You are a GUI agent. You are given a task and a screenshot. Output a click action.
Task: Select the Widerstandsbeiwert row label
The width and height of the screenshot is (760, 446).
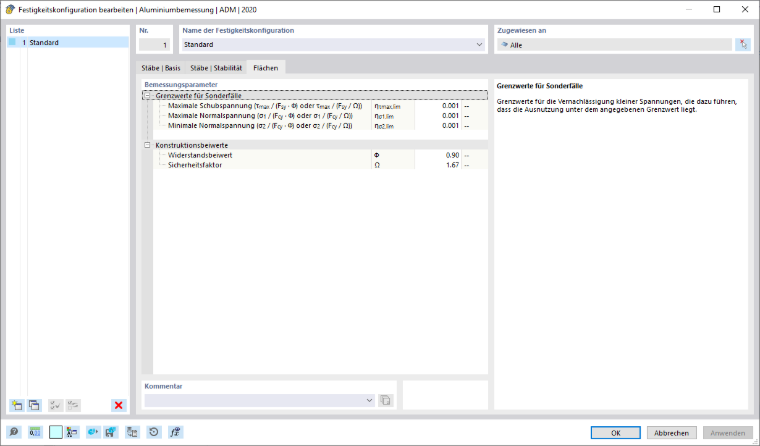200,155
